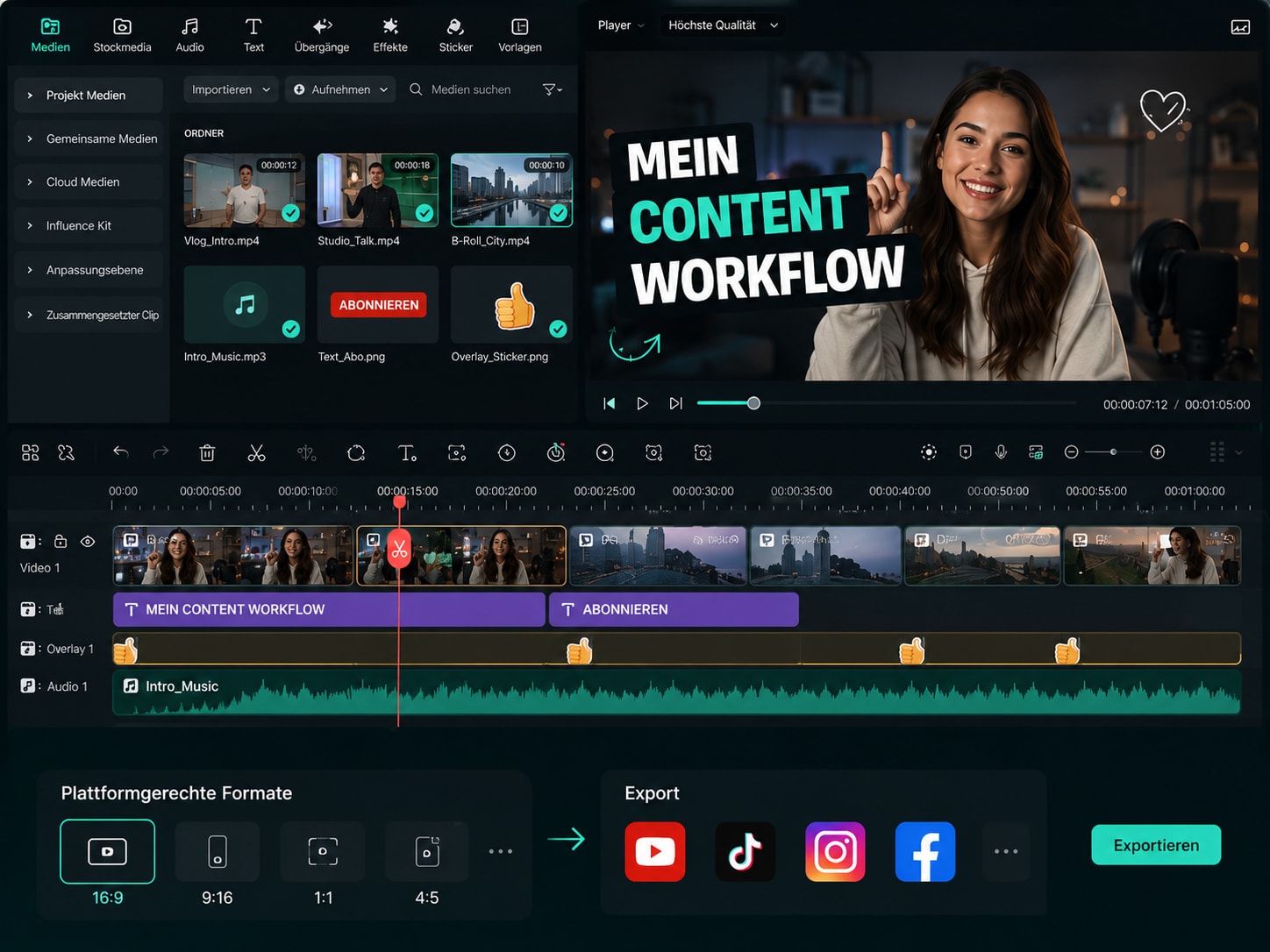
Task: Open the Höchste Qualität quality dropdown
Action: [723, 25]
